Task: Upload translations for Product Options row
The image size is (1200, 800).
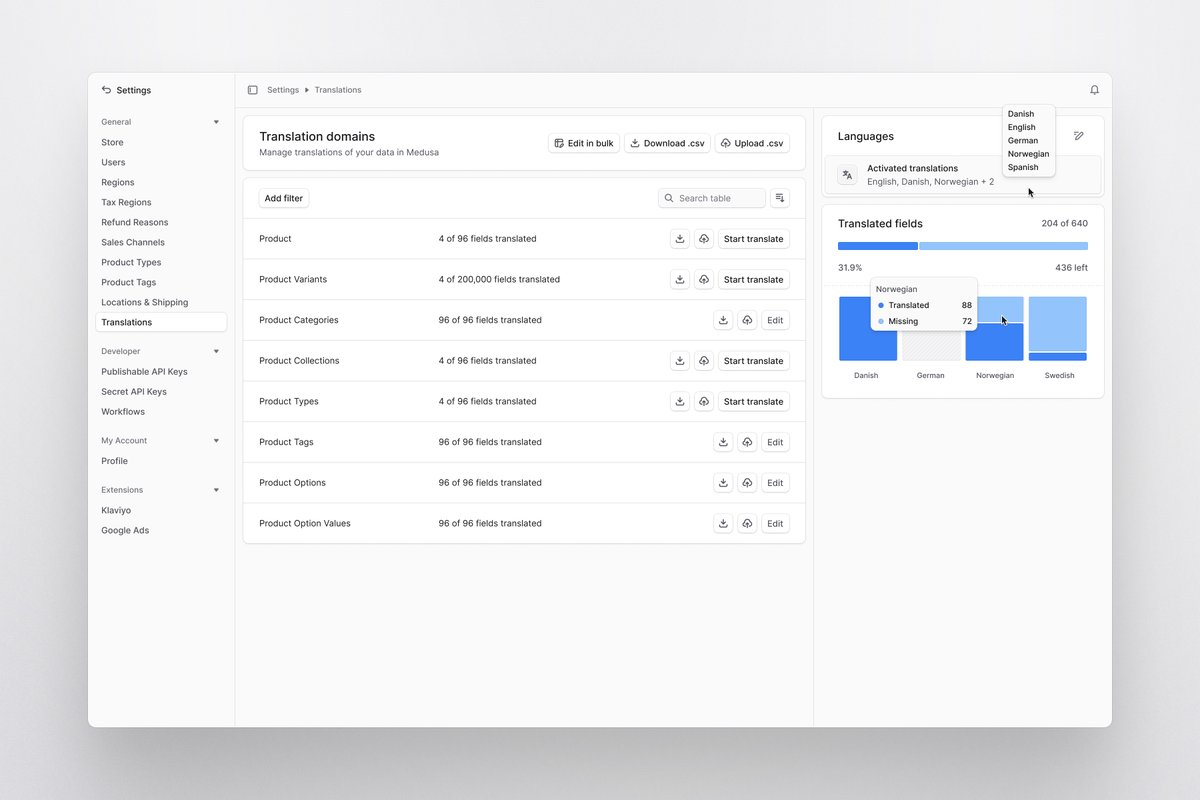Action: point(747,483)
